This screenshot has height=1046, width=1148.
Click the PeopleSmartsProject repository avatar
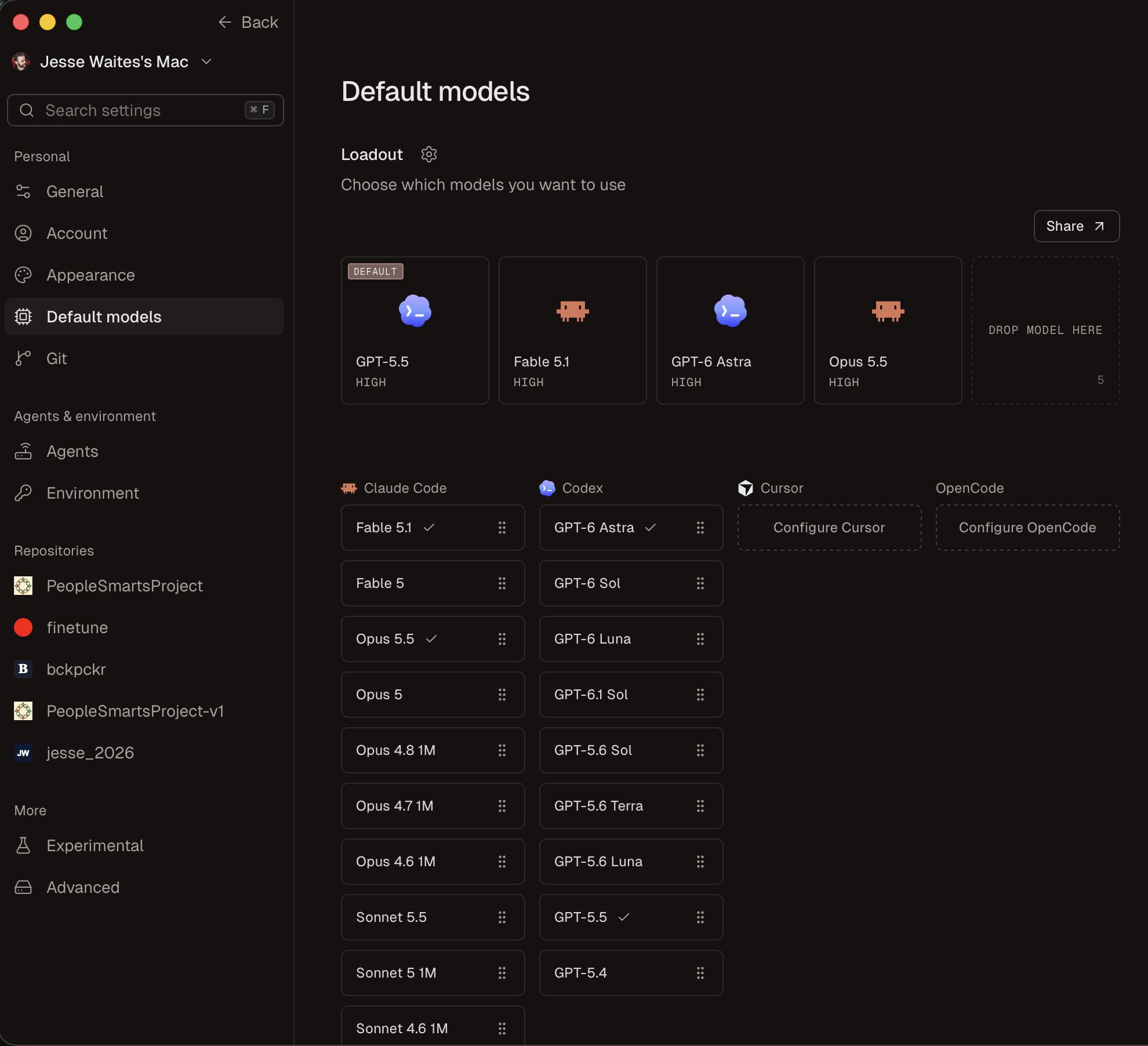(23, 586)
